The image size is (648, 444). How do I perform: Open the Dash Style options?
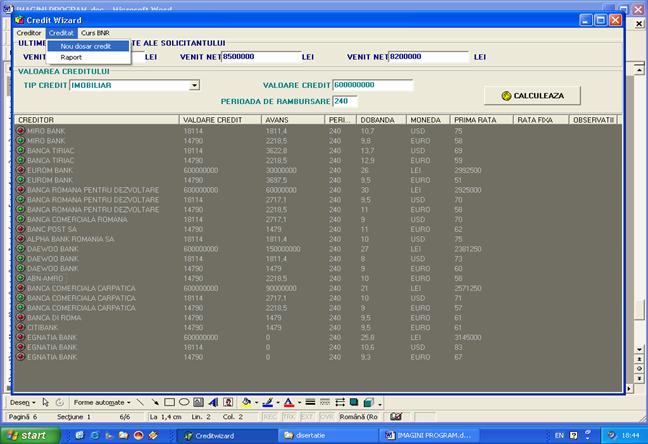[325, 402]
